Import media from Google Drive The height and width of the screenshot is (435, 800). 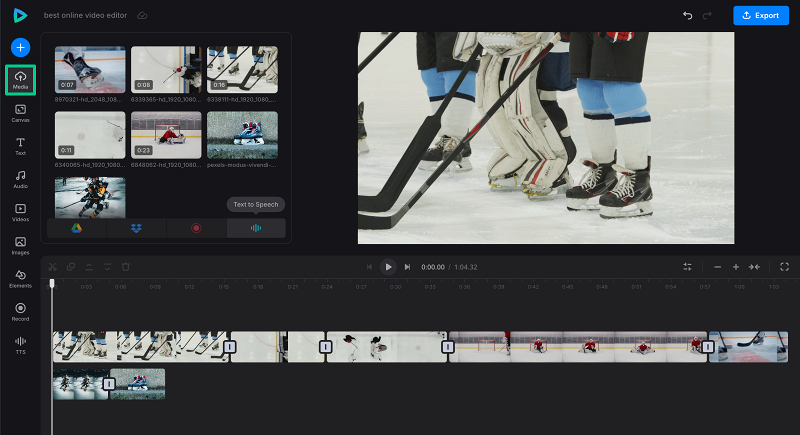(77, 228)
